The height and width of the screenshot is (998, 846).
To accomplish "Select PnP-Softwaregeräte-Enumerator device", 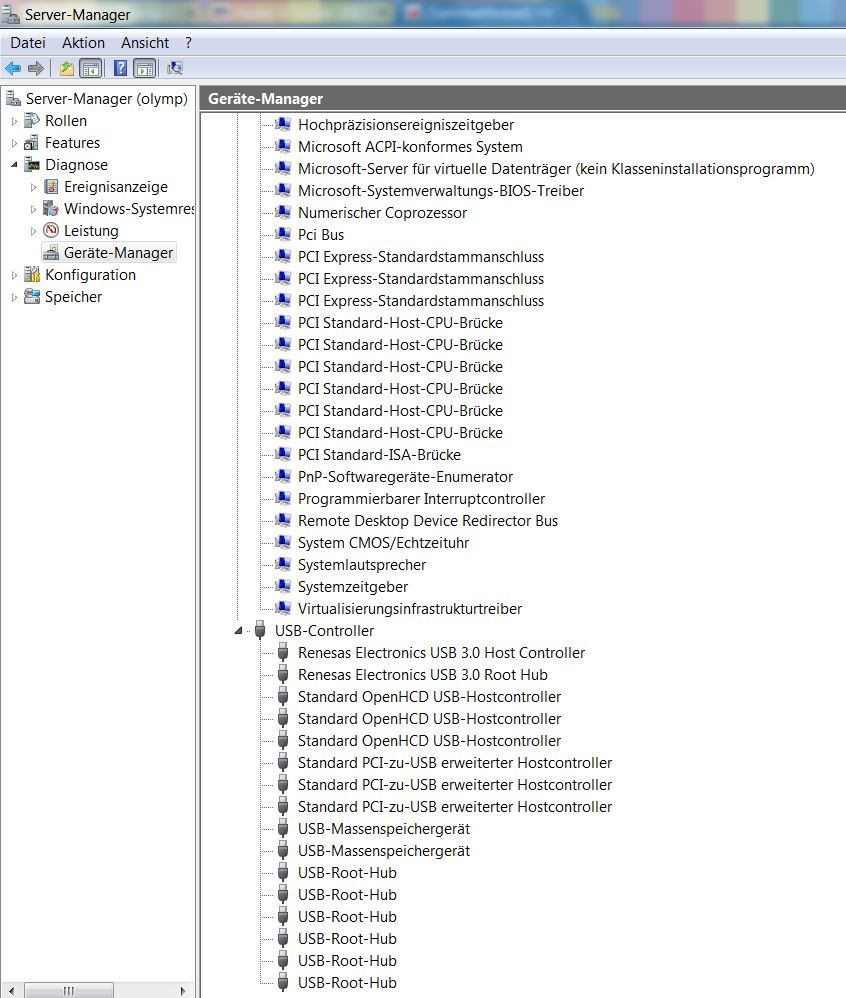I will click(405, 476).
